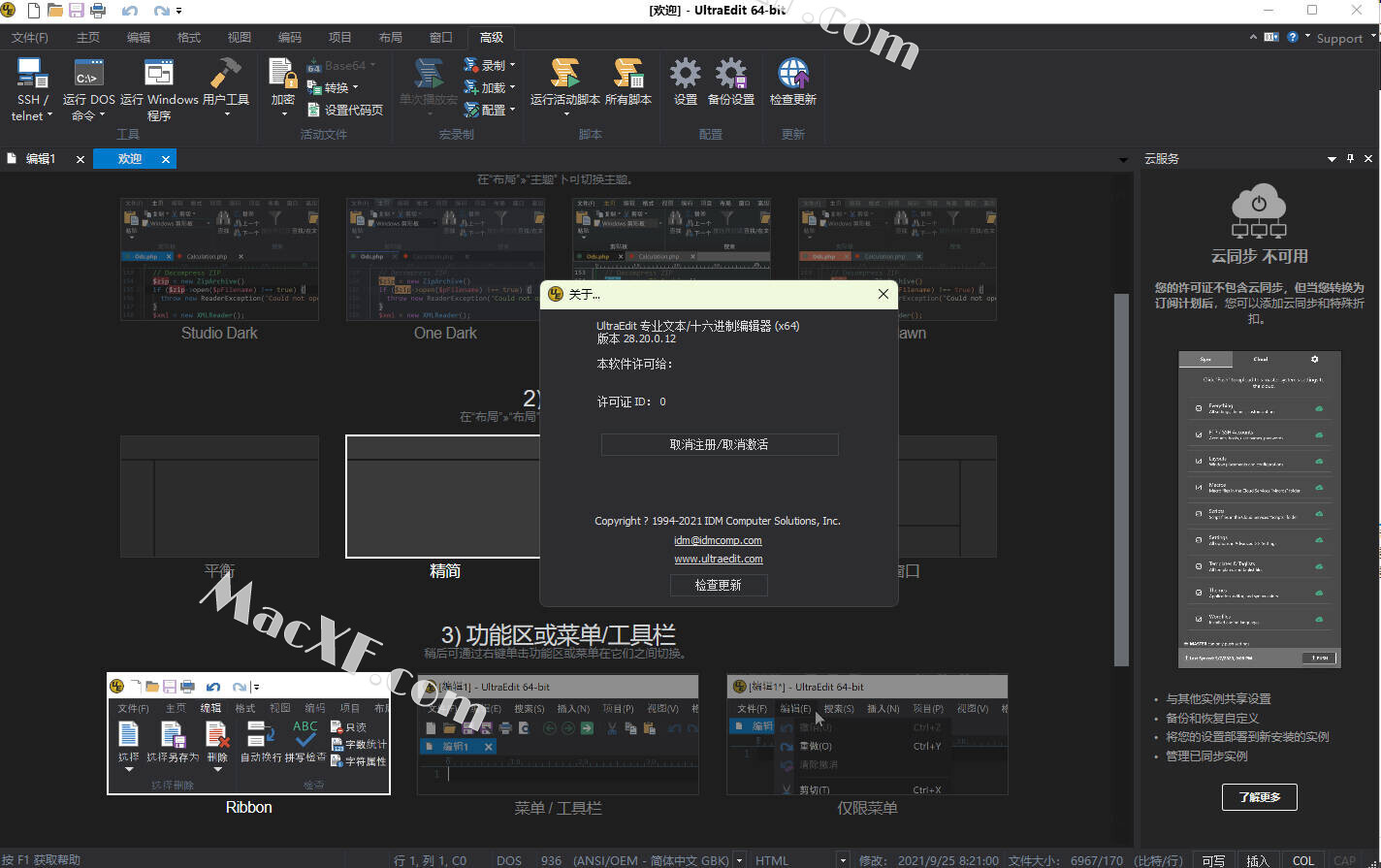This screenshot has width=1381, height=868.
Task: Collapse the ribbon with the up chevron
Action: point(1254,37)
